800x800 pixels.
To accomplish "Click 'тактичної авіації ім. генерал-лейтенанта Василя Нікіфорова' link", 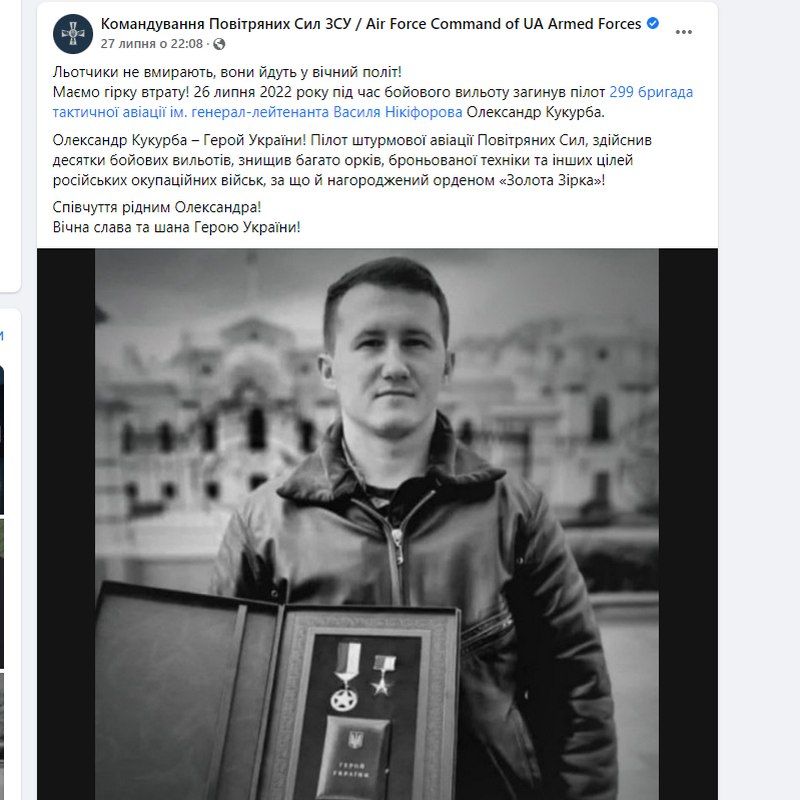I will tap(257, 112).
